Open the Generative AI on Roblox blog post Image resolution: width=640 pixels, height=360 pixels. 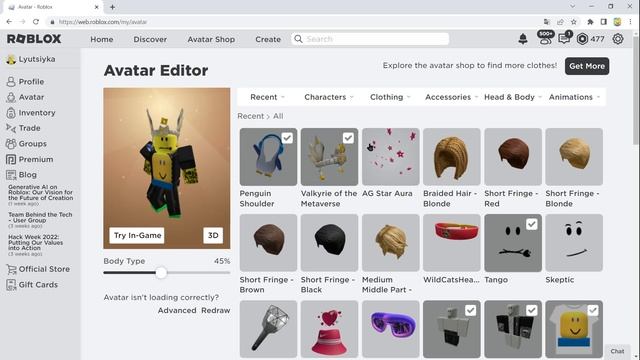[40, 192]
